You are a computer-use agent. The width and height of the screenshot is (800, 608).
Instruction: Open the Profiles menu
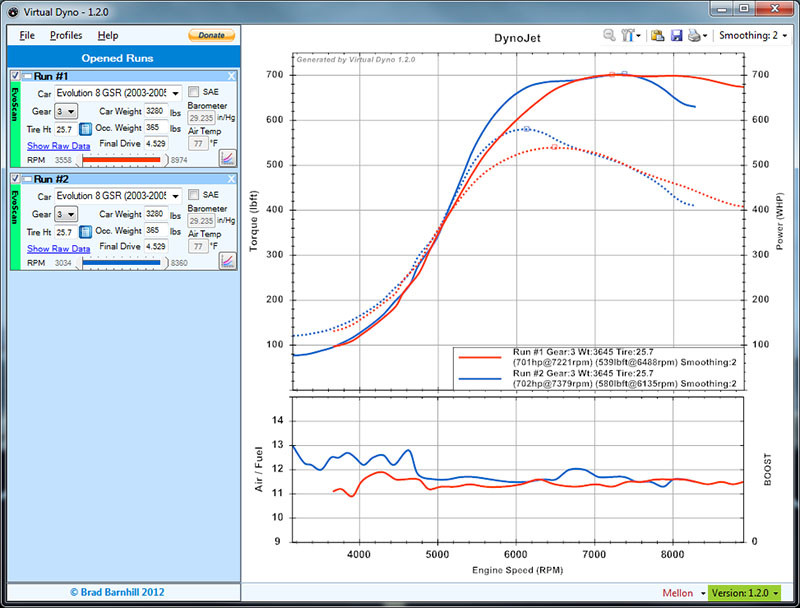click(x=66, y=35)
